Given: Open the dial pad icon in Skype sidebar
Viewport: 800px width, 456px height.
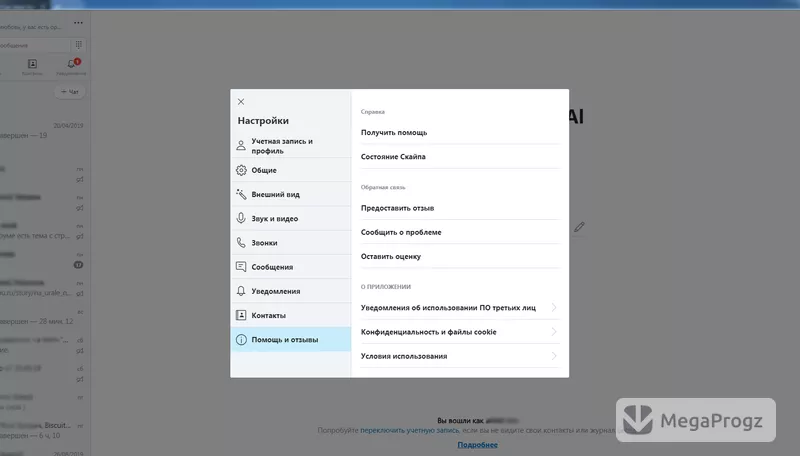Looking at the screenshot, I should click(x=79, y=45).
